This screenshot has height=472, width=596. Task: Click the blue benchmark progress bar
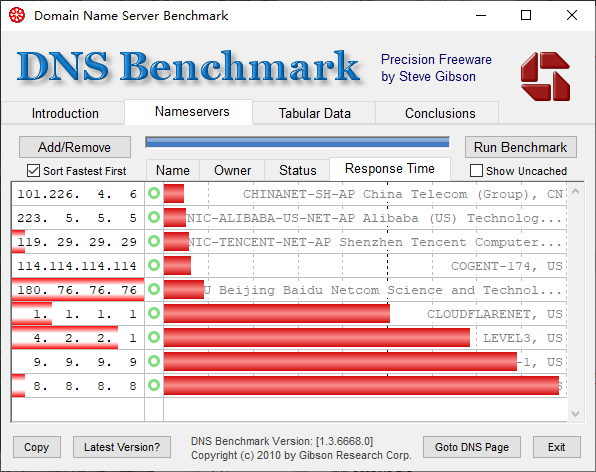tap(297, 143)
